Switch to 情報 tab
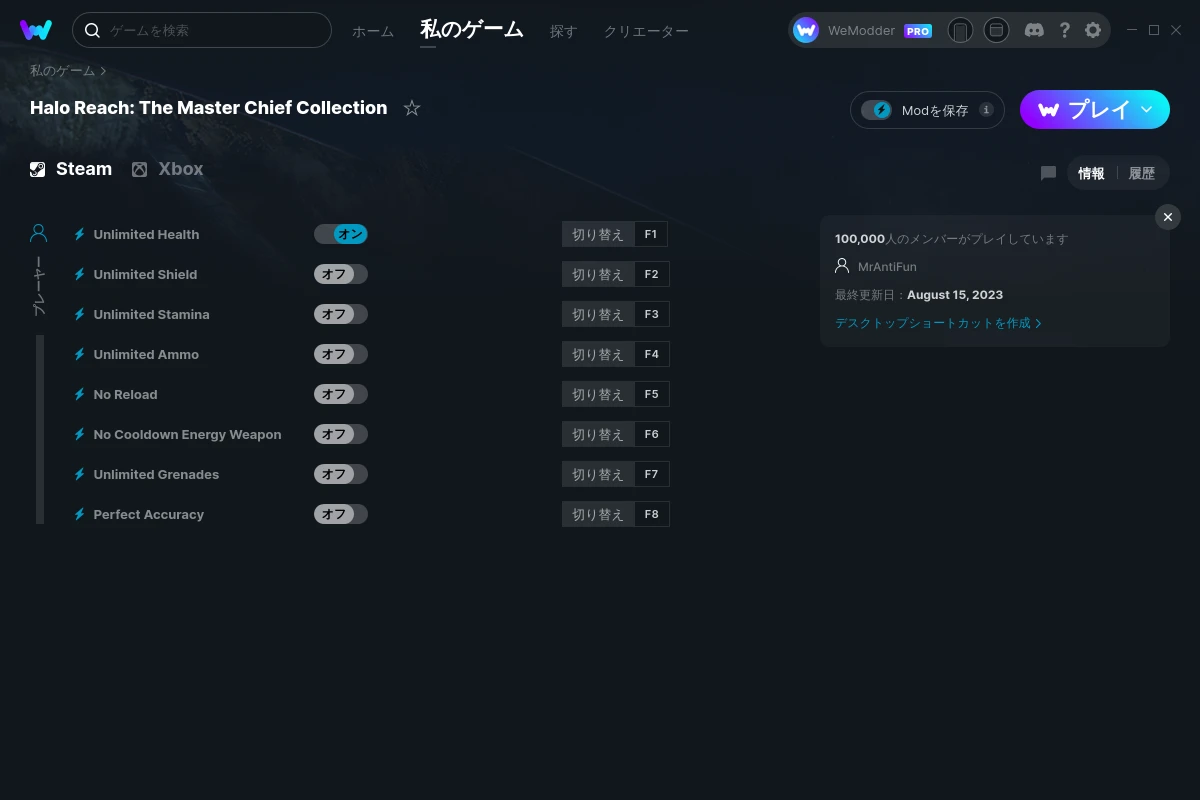 (1091, 173)
